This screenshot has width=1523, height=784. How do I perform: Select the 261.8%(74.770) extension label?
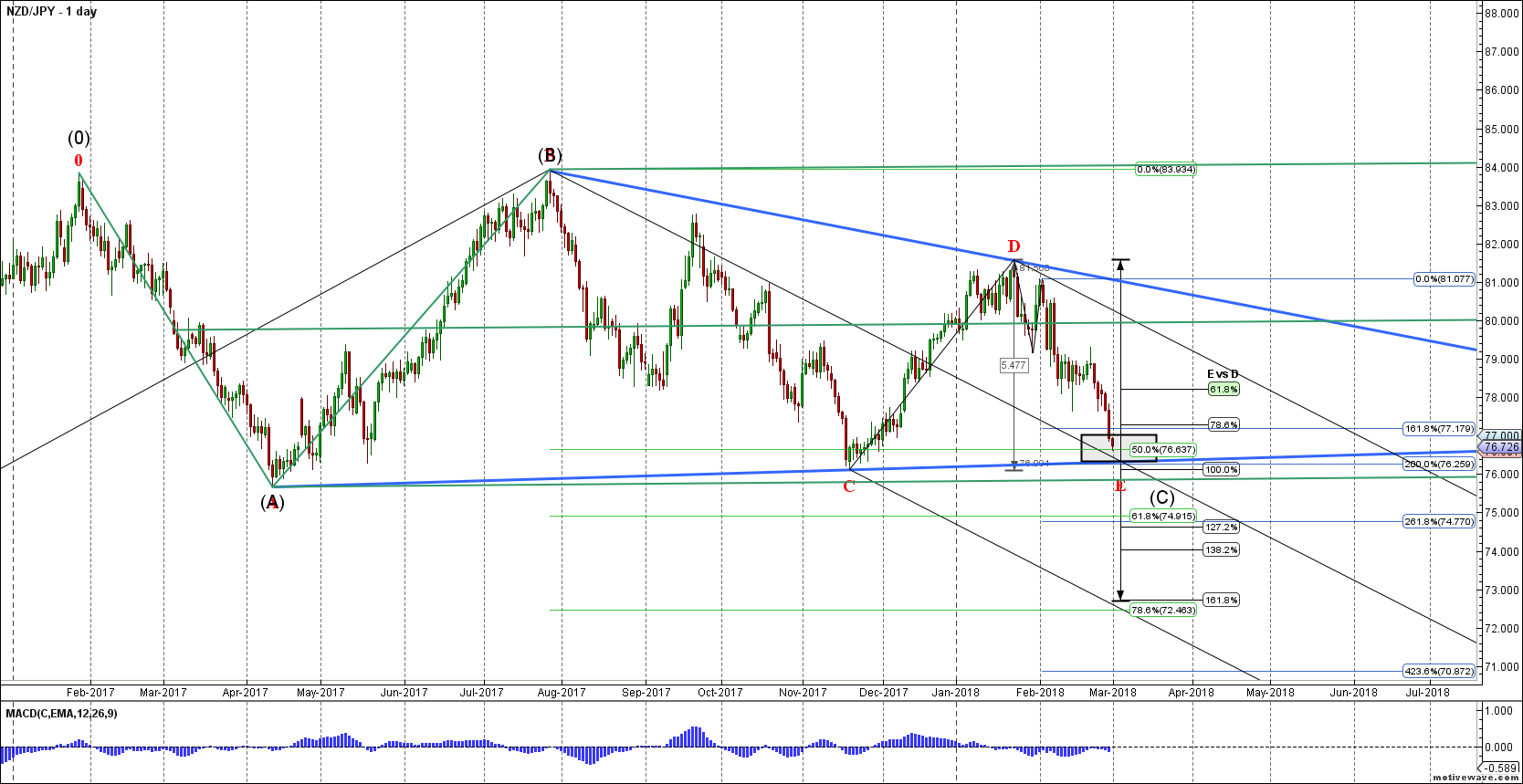point(1439,521)
